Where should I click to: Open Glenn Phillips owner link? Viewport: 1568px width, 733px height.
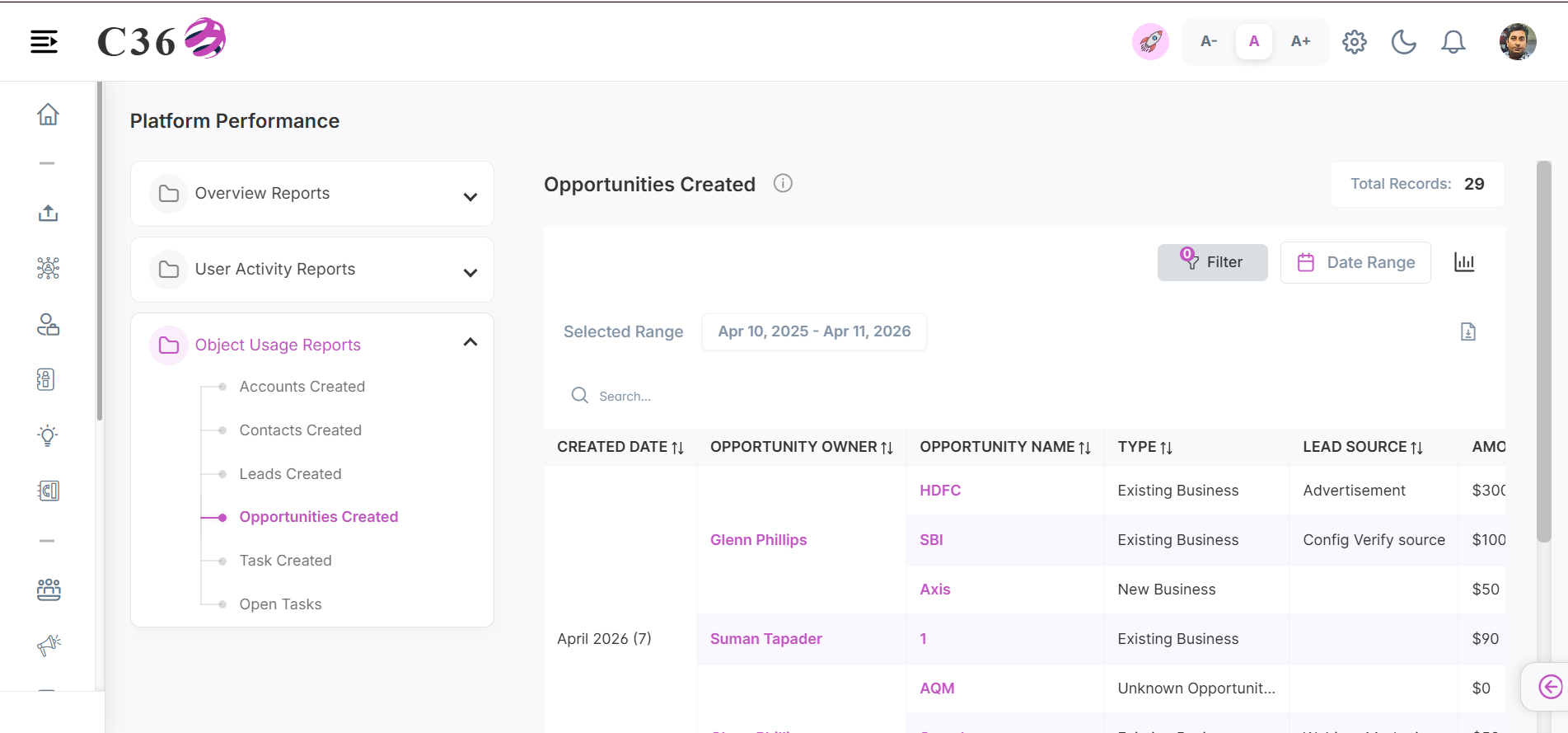758,540
